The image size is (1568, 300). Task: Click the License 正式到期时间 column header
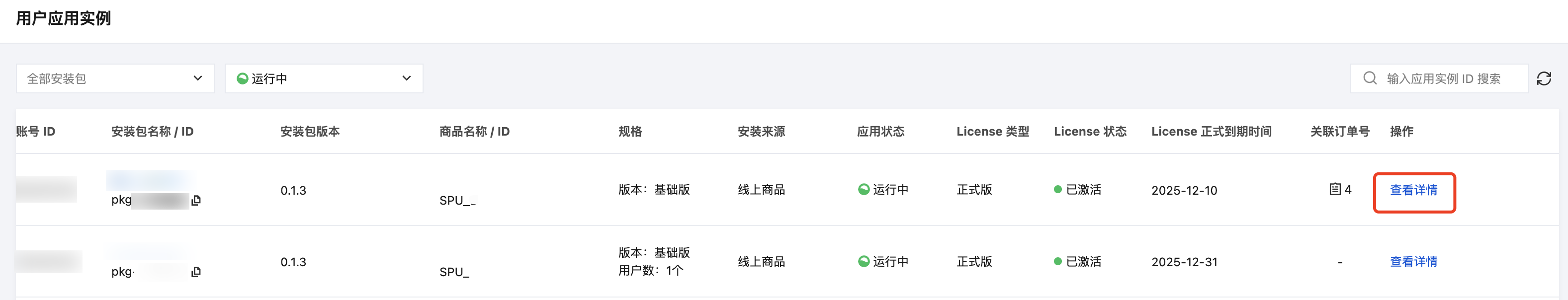1212,132
